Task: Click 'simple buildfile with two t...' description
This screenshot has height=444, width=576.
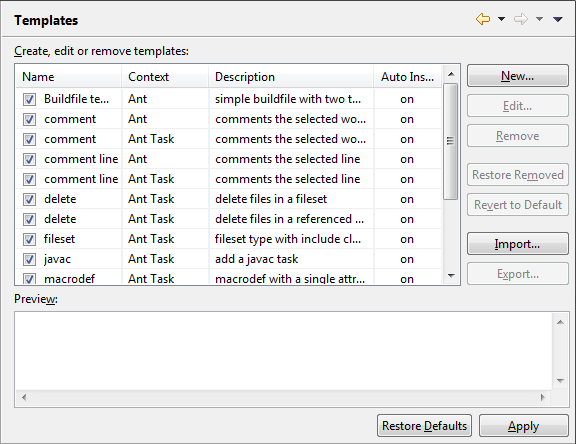Action: coord(288,99)
